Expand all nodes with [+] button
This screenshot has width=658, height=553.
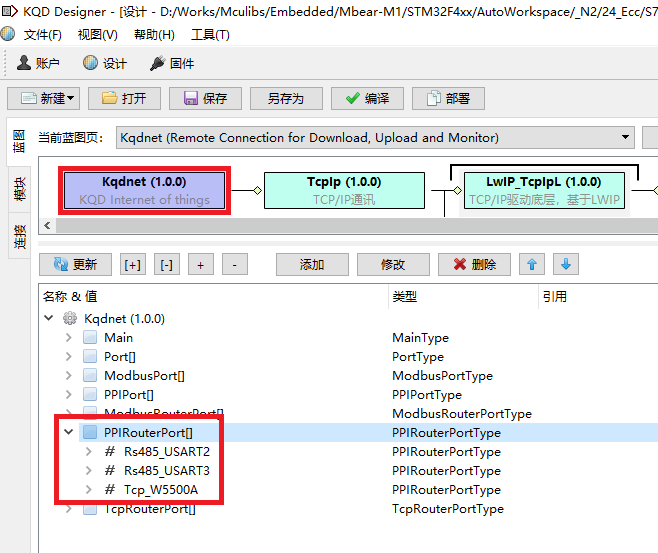(x=132, y=264)
